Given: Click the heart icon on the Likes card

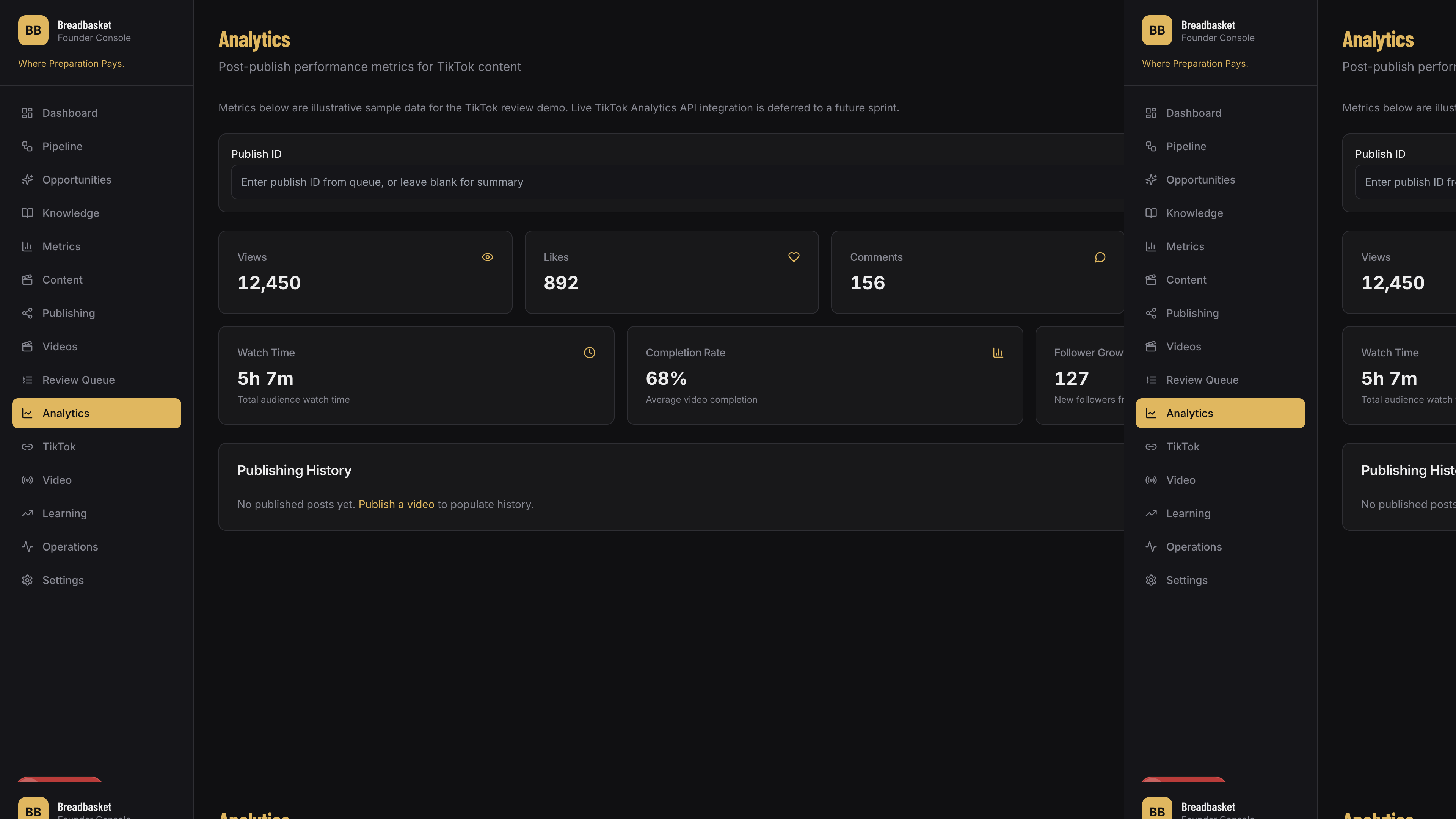Looking at the screenshot, I should click(x=794, y=257).
